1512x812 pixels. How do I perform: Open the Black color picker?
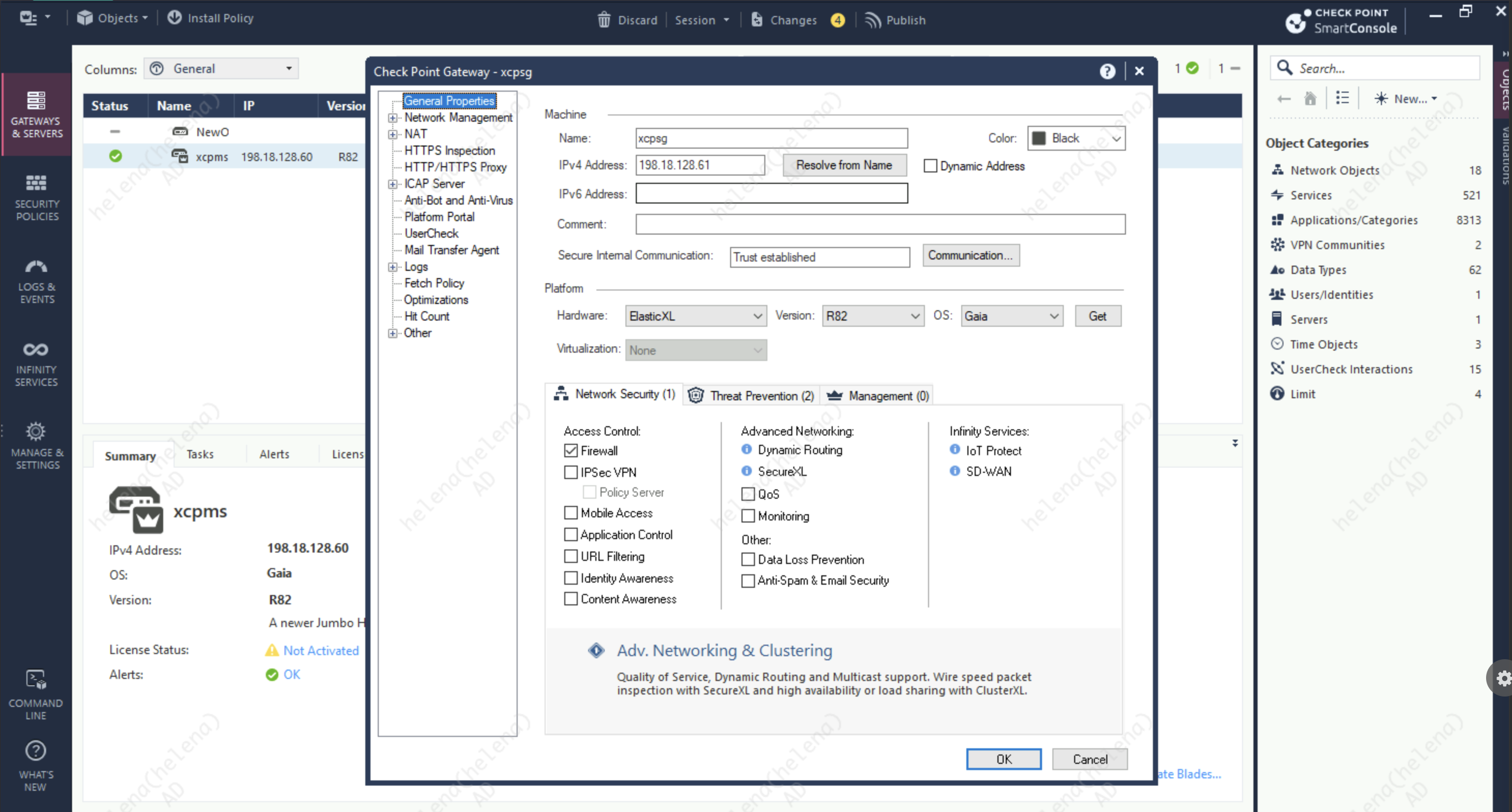1076,138
